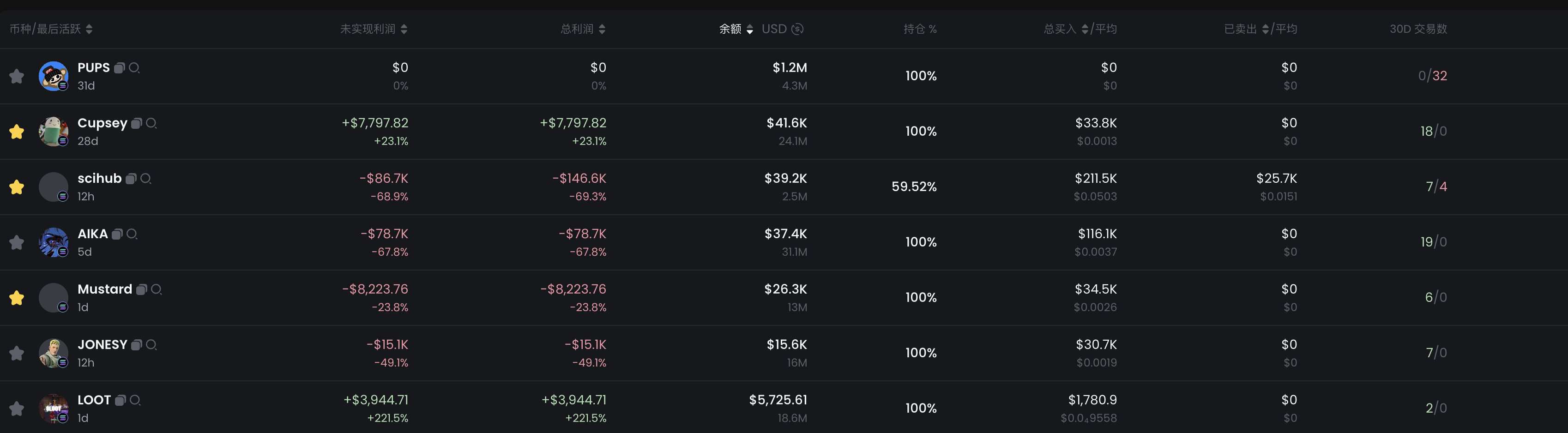Search the AIKA token with magnifier icon
Image resolution: width=1568 pixels, height=433 pixels.
coord(132,234)
